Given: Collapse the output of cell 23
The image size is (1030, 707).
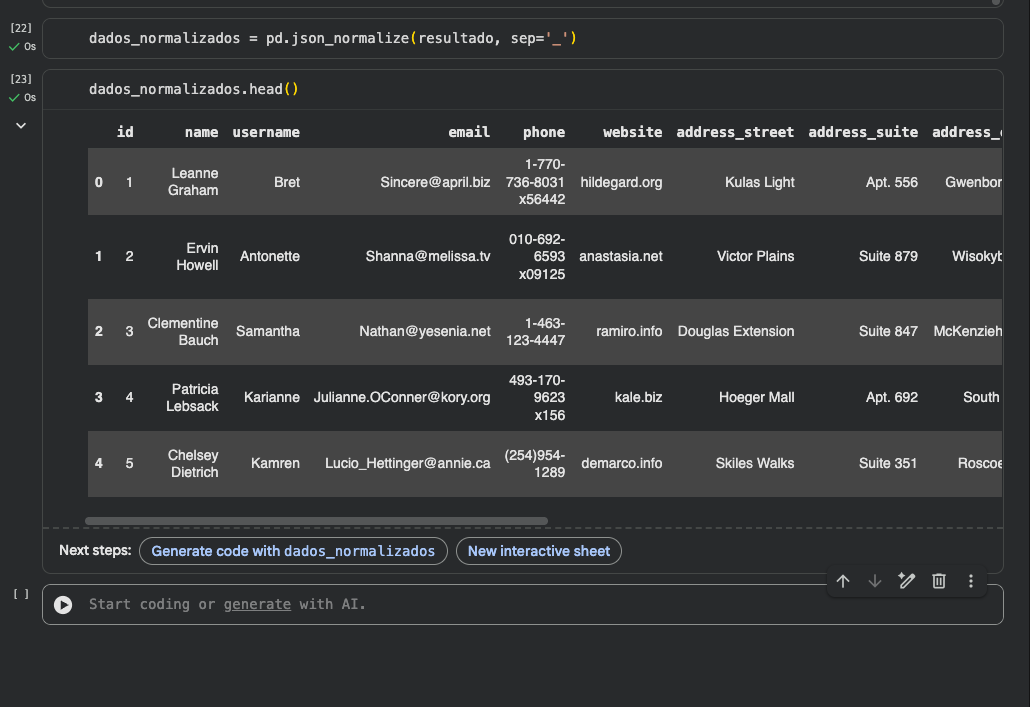Looking at the screenshot, I should (21, 125).
